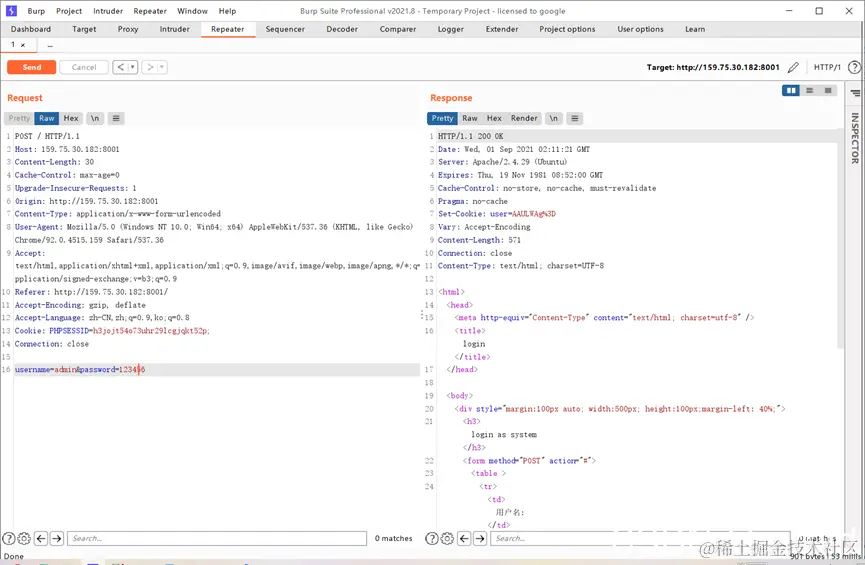The width and height of the screenshot is (865, 565).
Task: Expand the forward history dropdown arrow
Action: pyautogui.click(x=162, y=67)
